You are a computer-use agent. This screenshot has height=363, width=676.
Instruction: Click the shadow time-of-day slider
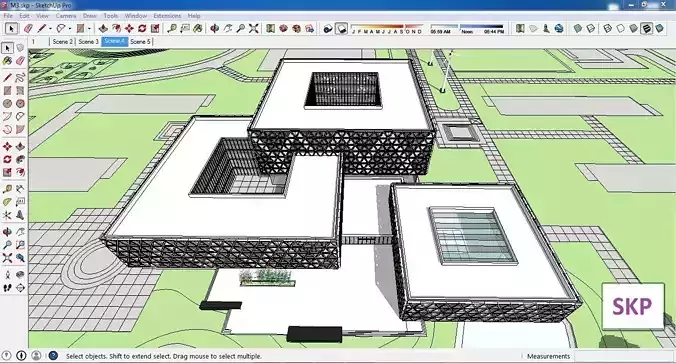467,29
